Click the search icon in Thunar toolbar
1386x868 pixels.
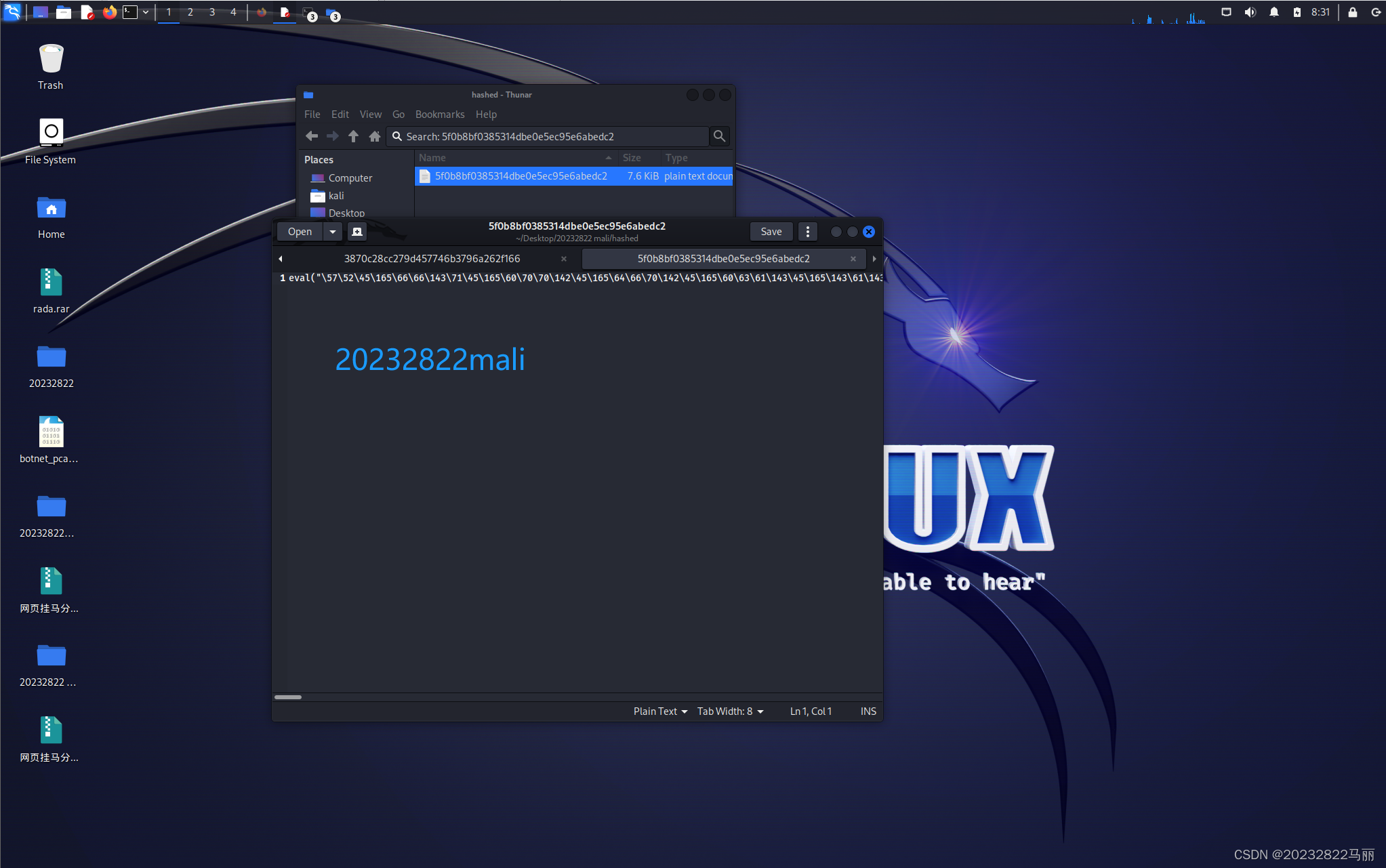coord(720,136)
